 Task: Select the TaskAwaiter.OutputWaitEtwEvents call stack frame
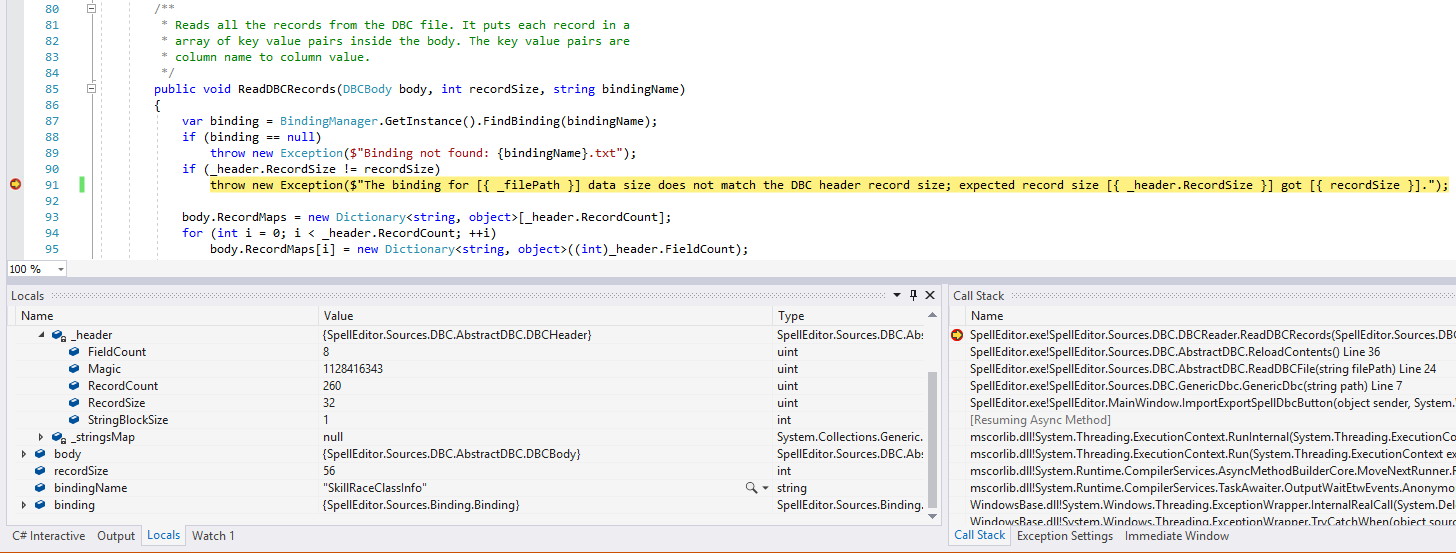click(x=1212, y=488)
